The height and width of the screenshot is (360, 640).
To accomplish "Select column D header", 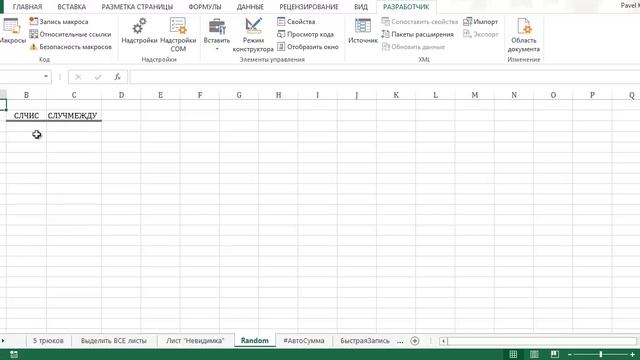I will [121, 95].
